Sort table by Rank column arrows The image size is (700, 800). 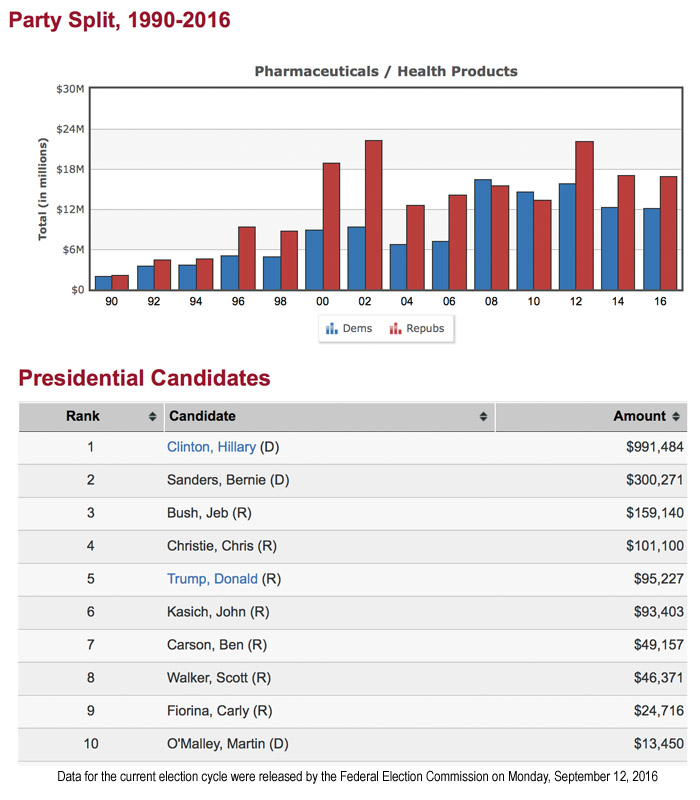(152, 416)
